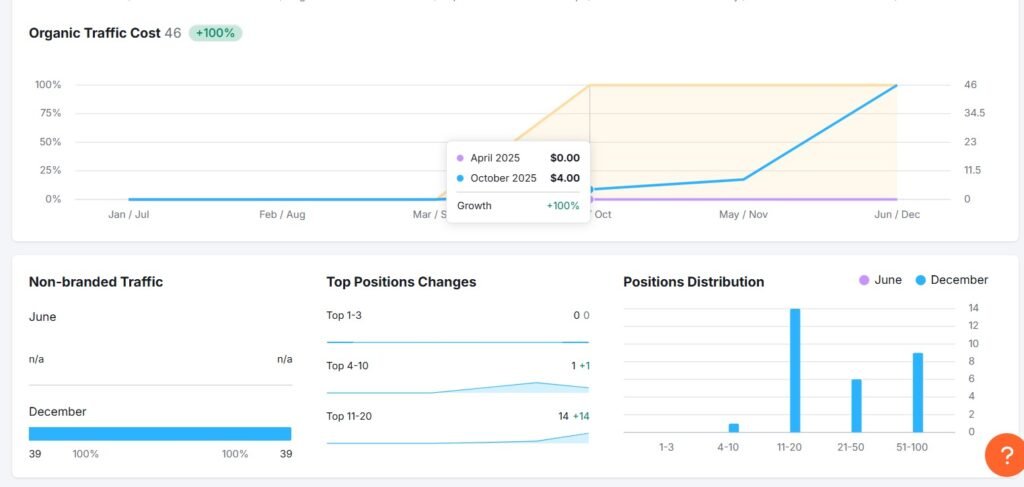1024x487 pixels.
Task: Select the tallest 11-20 positions bar
Action: point(795,370)
